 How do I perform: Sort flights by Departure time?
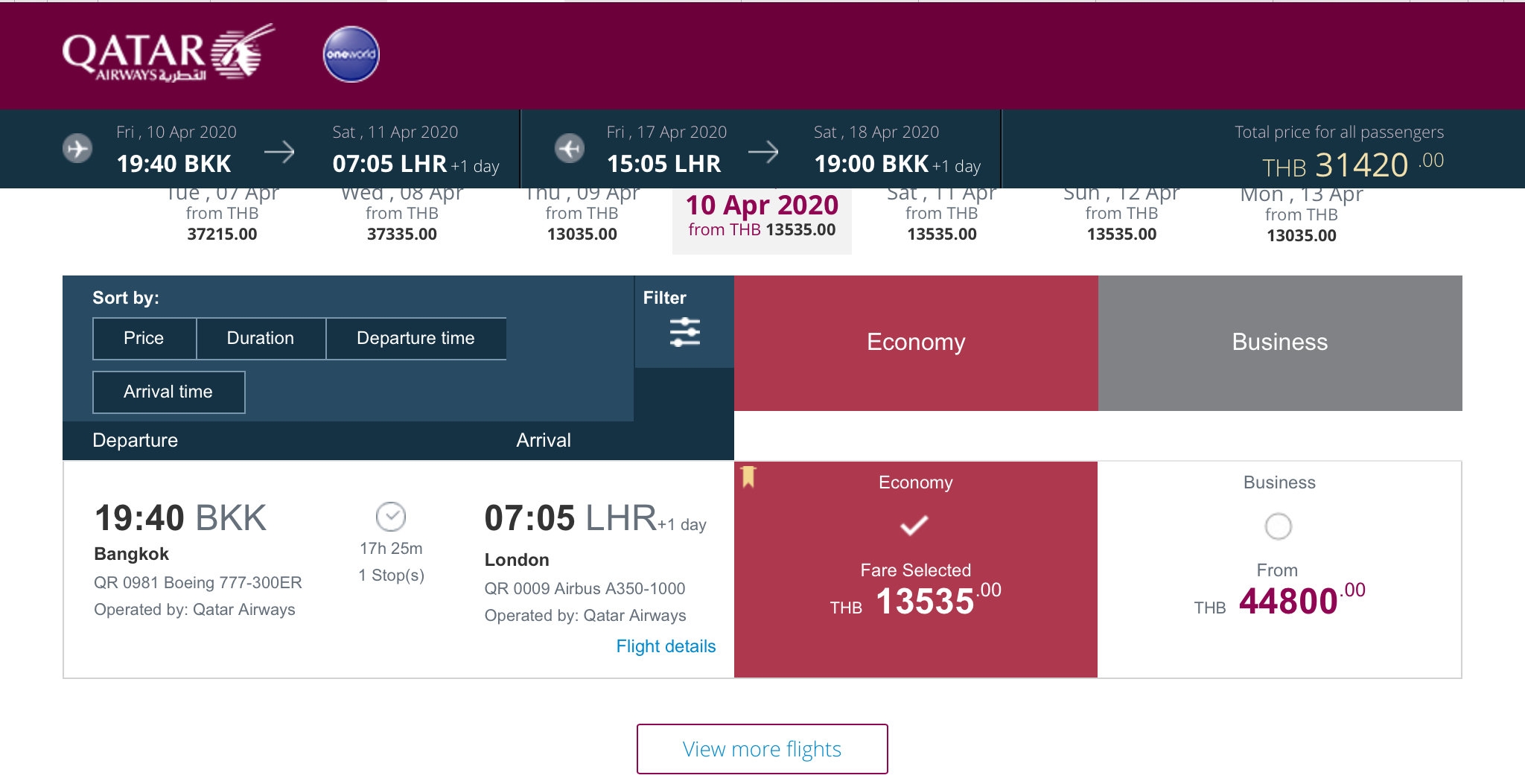(416, 338)
